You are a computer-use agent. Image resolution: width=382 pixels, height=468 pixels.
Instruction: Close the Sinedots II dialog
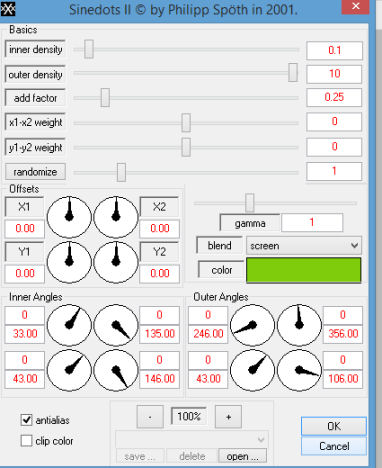tap(355, 7)
